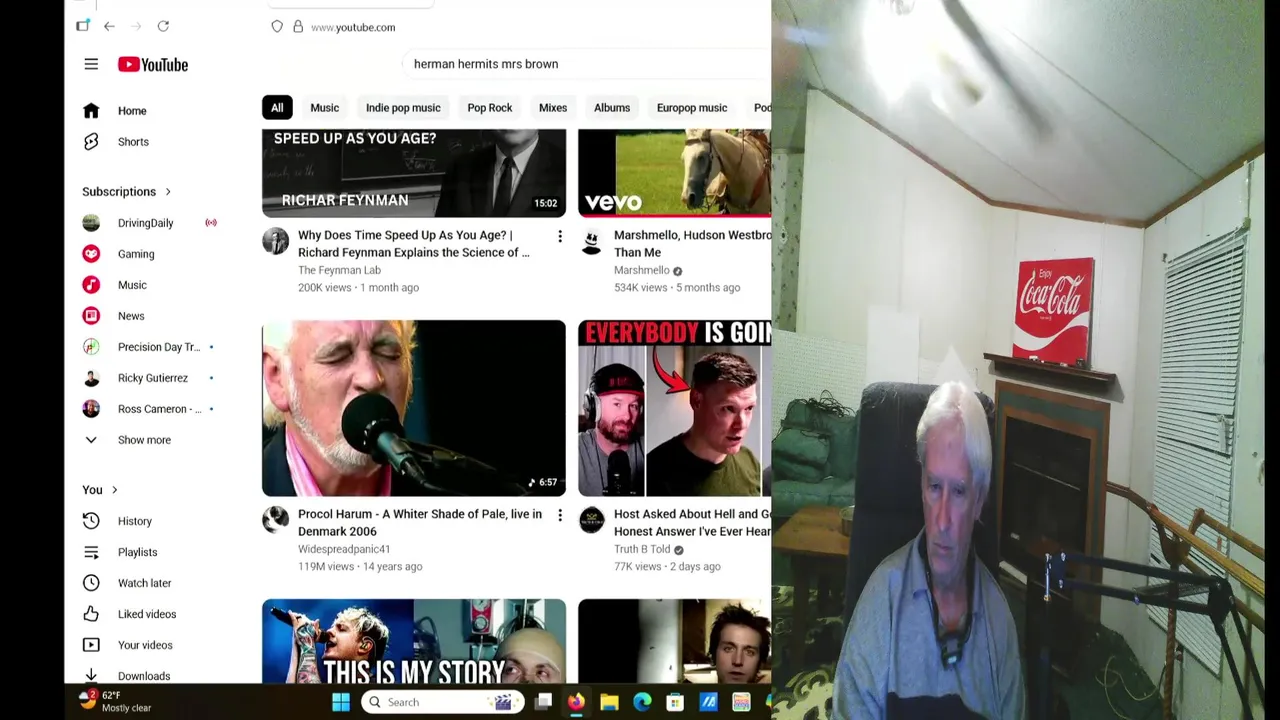This screenshot has height=720, width=1280.
Task: Open Home in the YouTube sidebar
Action: click(132, 111)
